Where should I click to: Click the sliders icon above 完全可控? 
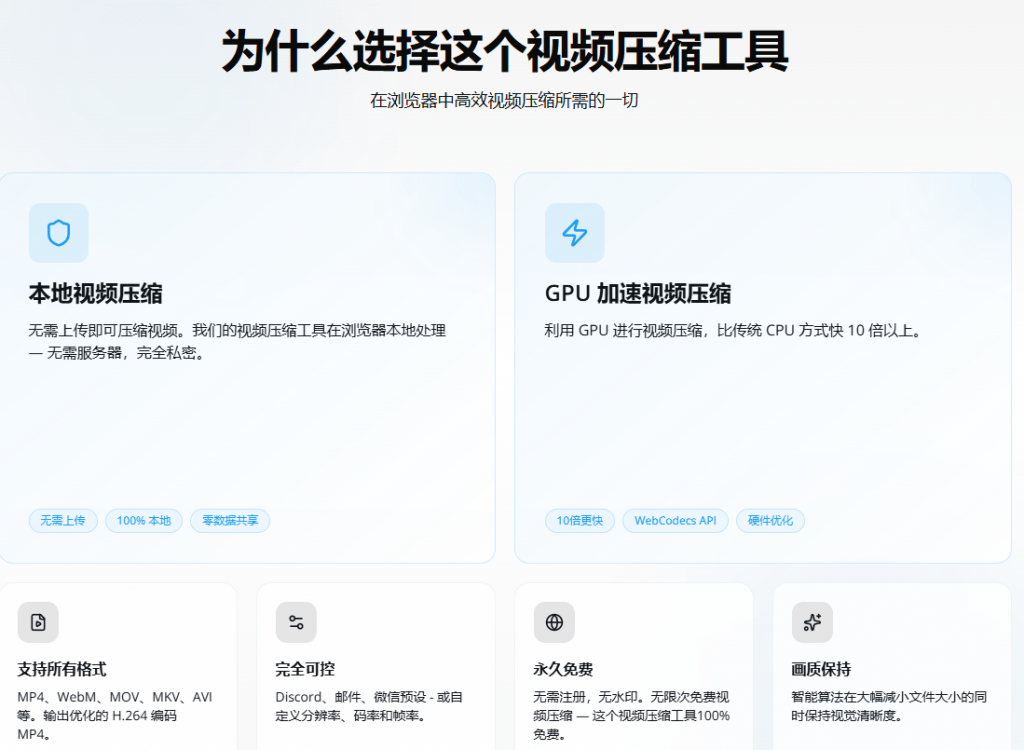point(296,622)
